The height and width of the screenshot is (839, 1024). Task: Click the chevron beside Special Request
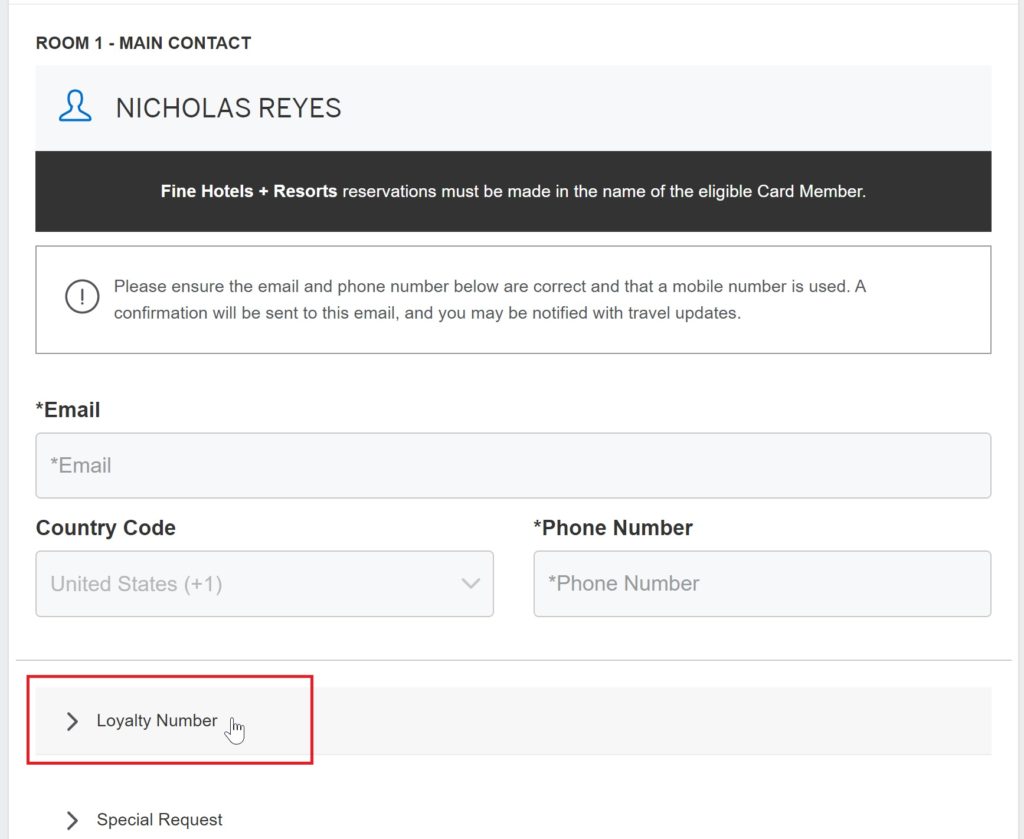coord(70,819)
